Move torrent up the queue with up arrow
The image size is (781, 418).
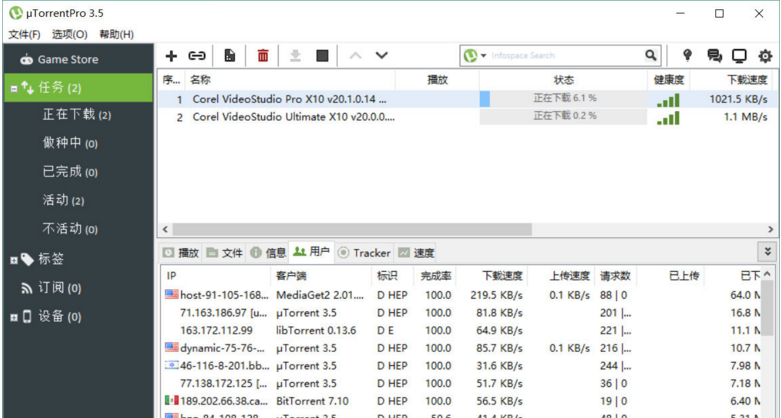355,55
